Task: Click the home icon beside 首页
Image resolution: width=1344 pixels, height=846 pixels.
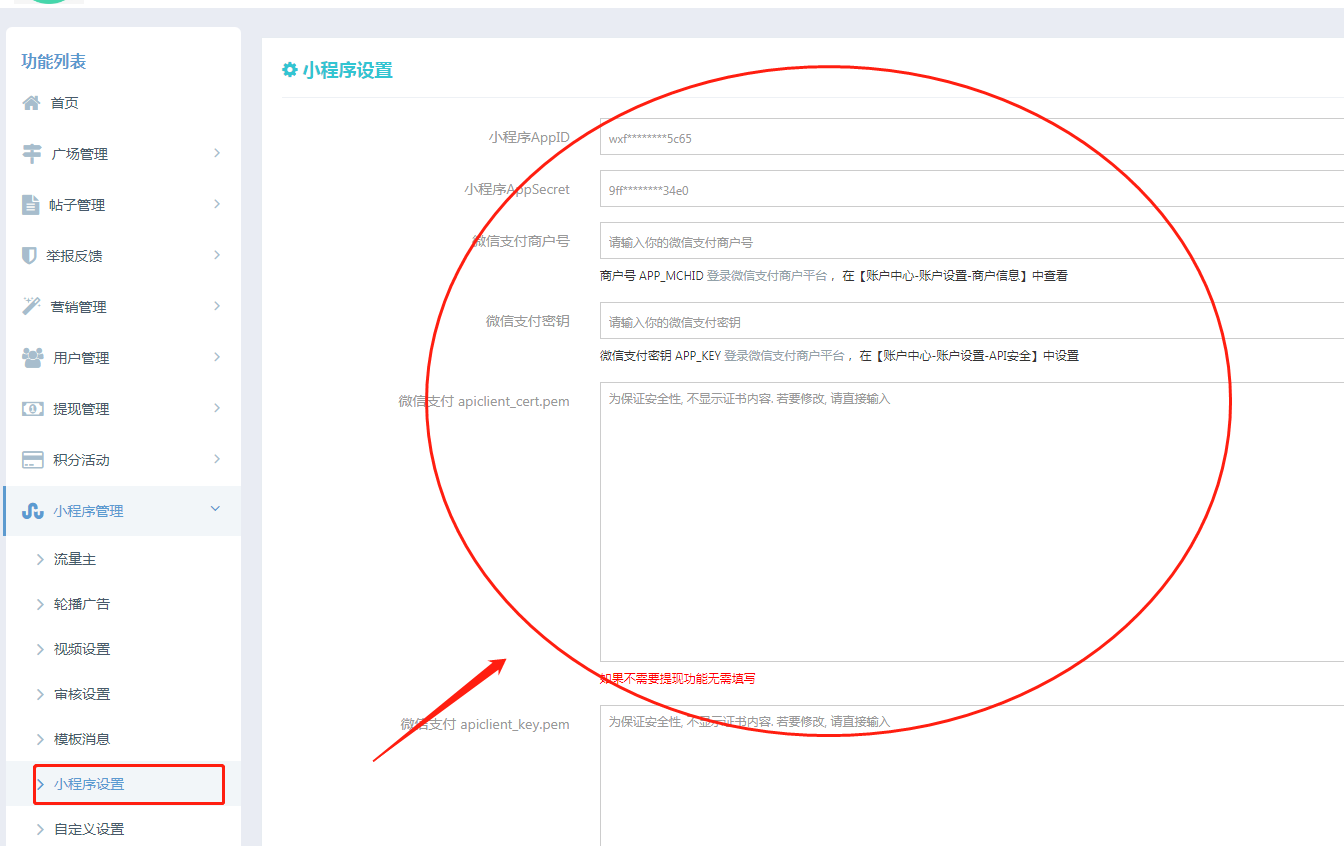Action: [x=32, y=103]
